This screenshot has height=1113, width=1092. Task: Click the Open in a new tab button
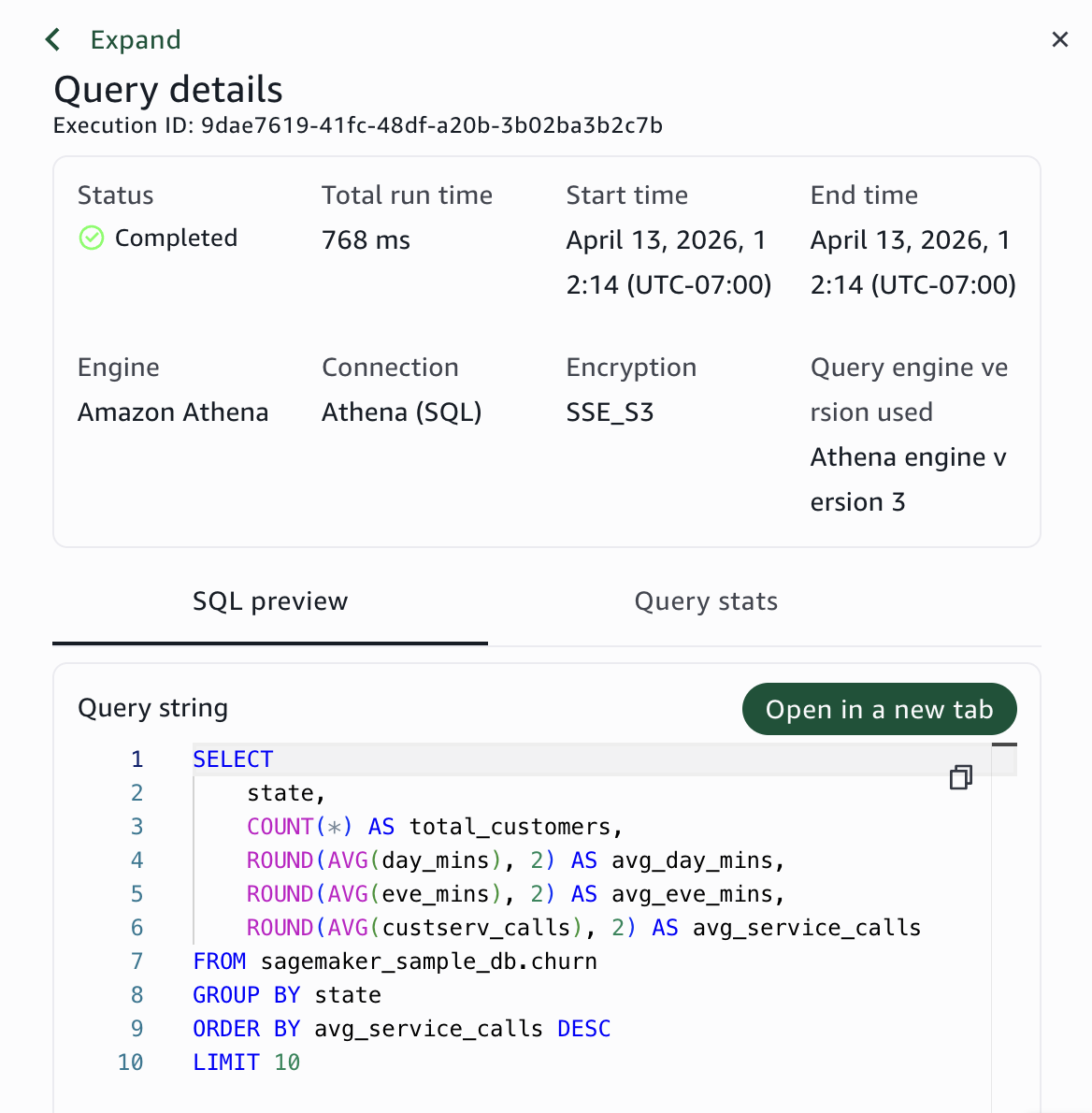[878, 709]
